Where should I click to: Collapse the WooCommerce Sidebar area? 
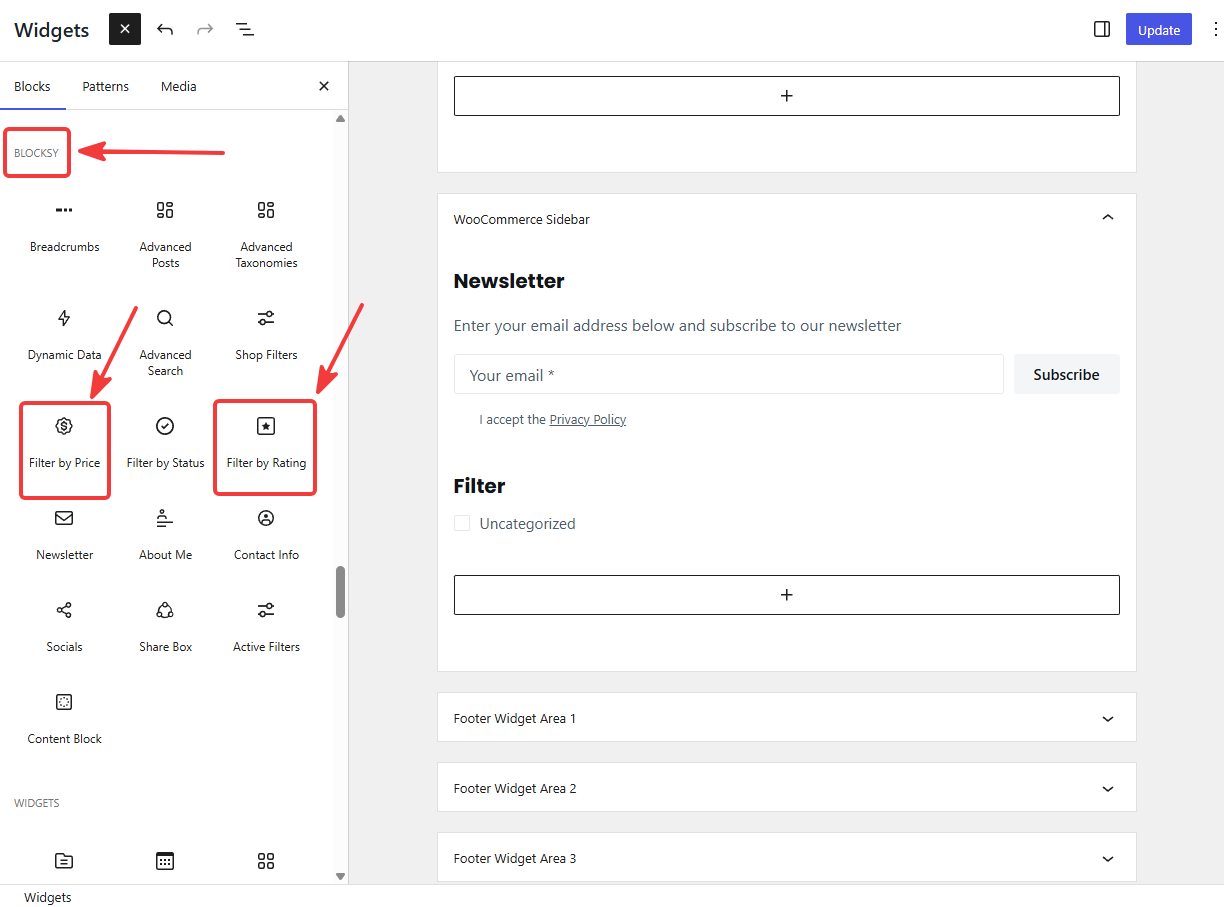[1108, 218]
